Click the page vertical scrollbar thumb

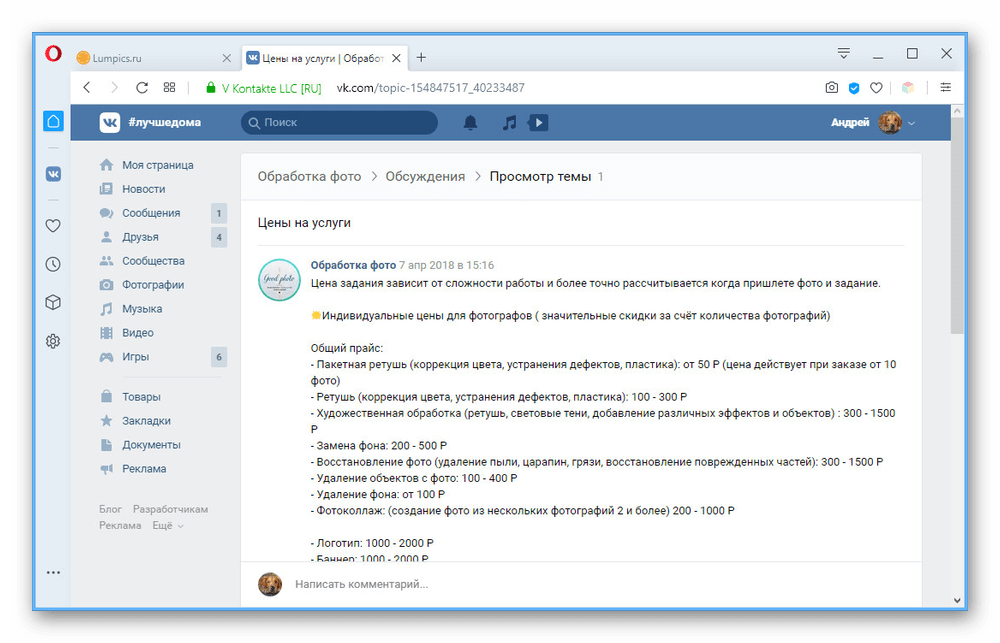tap(957, 225)
